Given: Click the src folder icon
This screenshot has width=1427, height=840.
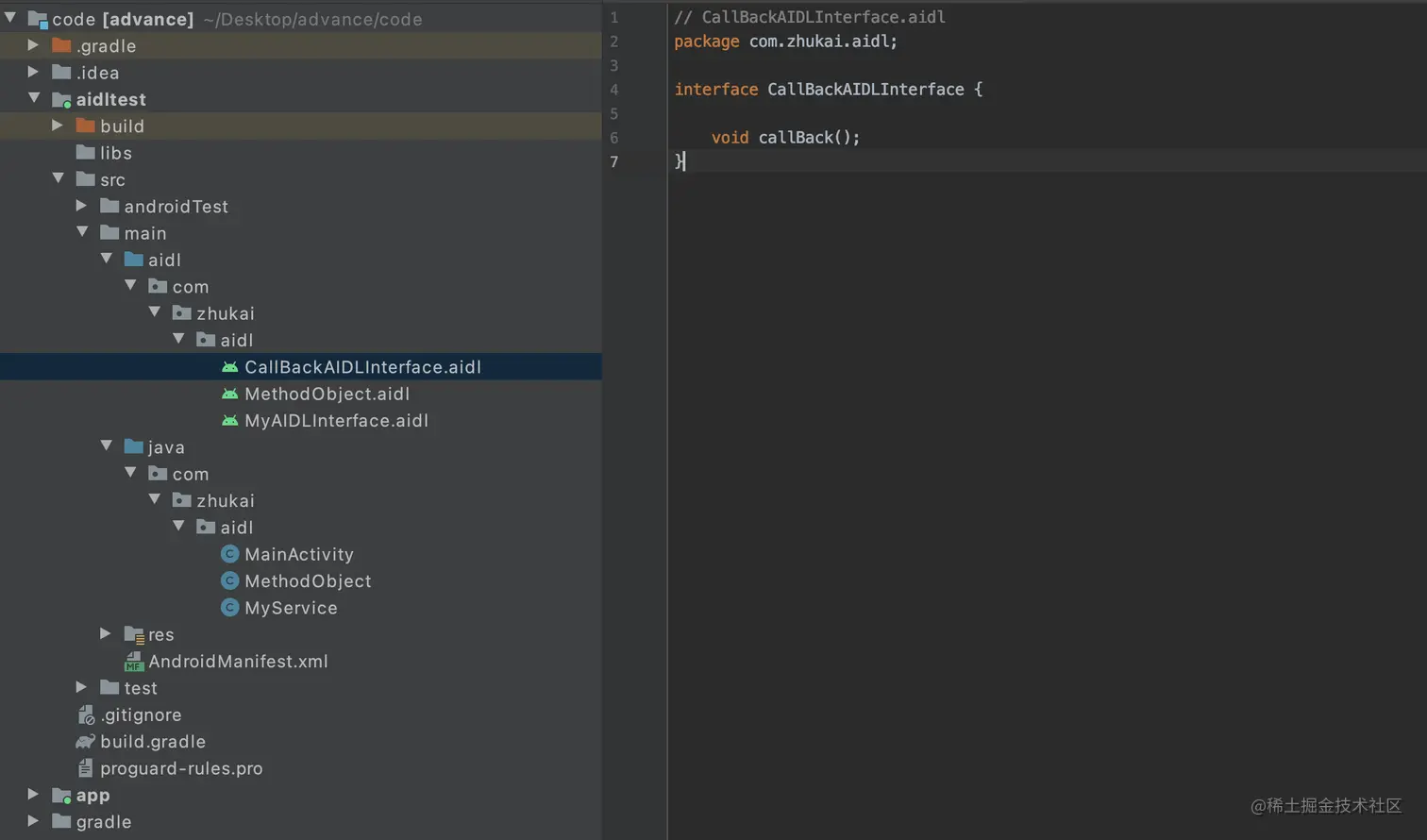Looking at the screenshot, I should point(86,179).
